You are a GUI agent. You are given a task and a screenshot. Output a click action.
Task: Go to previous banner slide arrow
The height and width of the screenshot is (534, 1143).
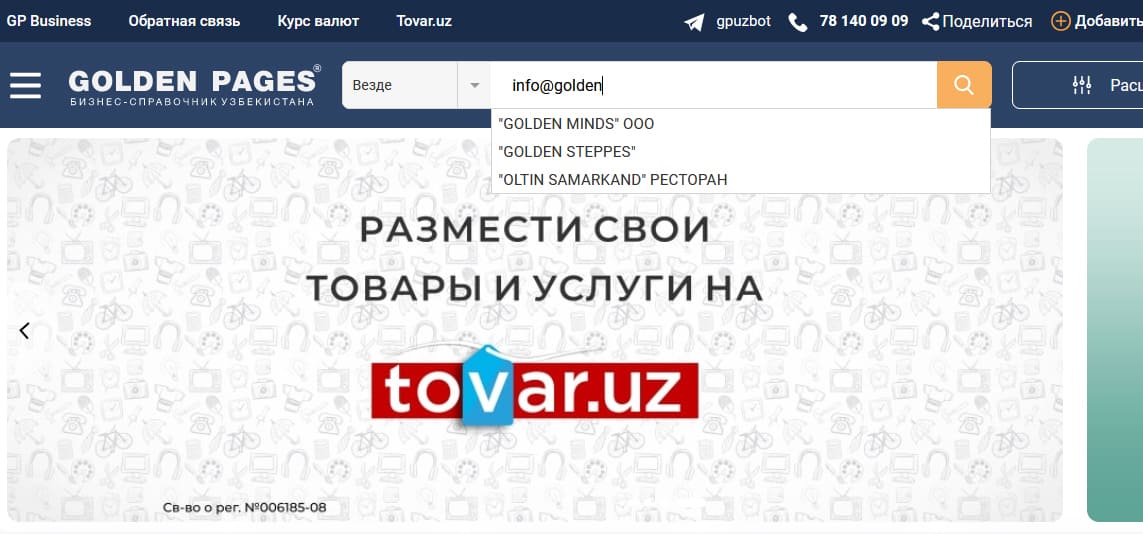point(24,331)
